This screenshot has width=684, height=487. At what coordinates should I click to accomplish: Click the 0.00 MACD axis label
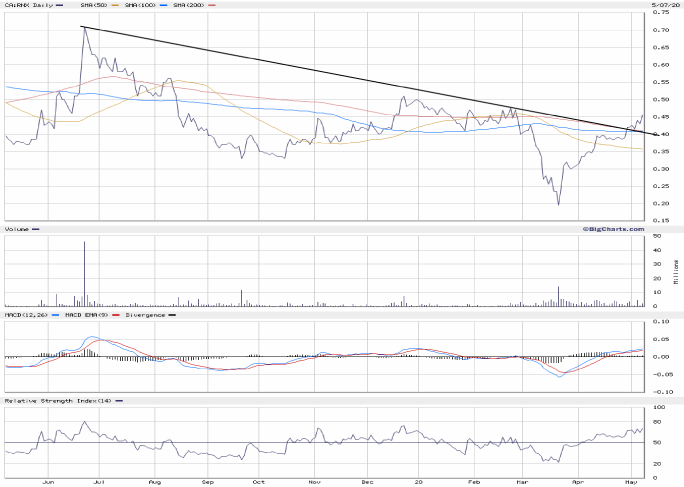coord(661,357)
